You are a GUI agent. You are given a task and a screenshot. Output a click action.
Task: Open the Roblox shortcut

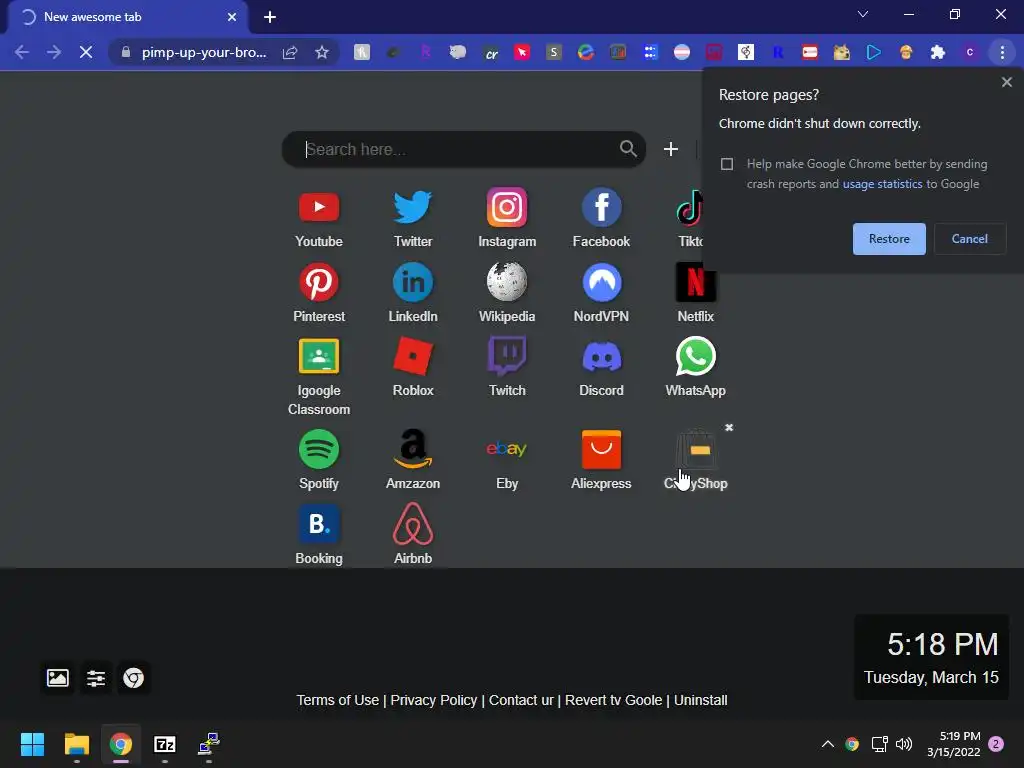[413, 368]
